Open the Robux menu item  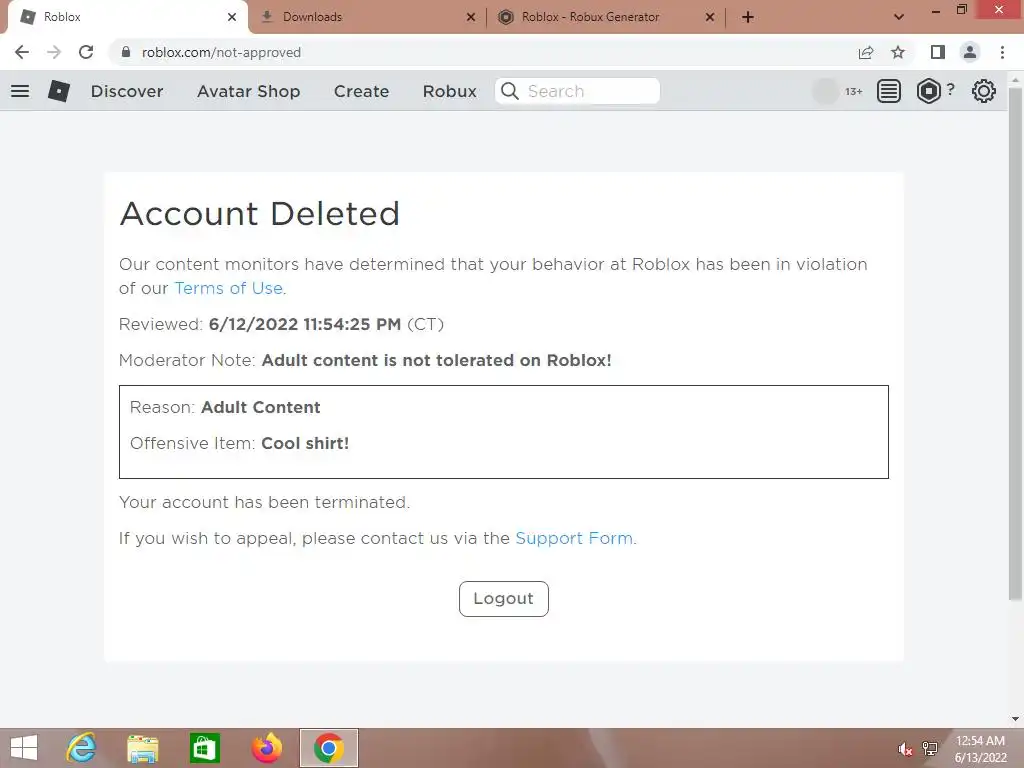pos(450,91)
